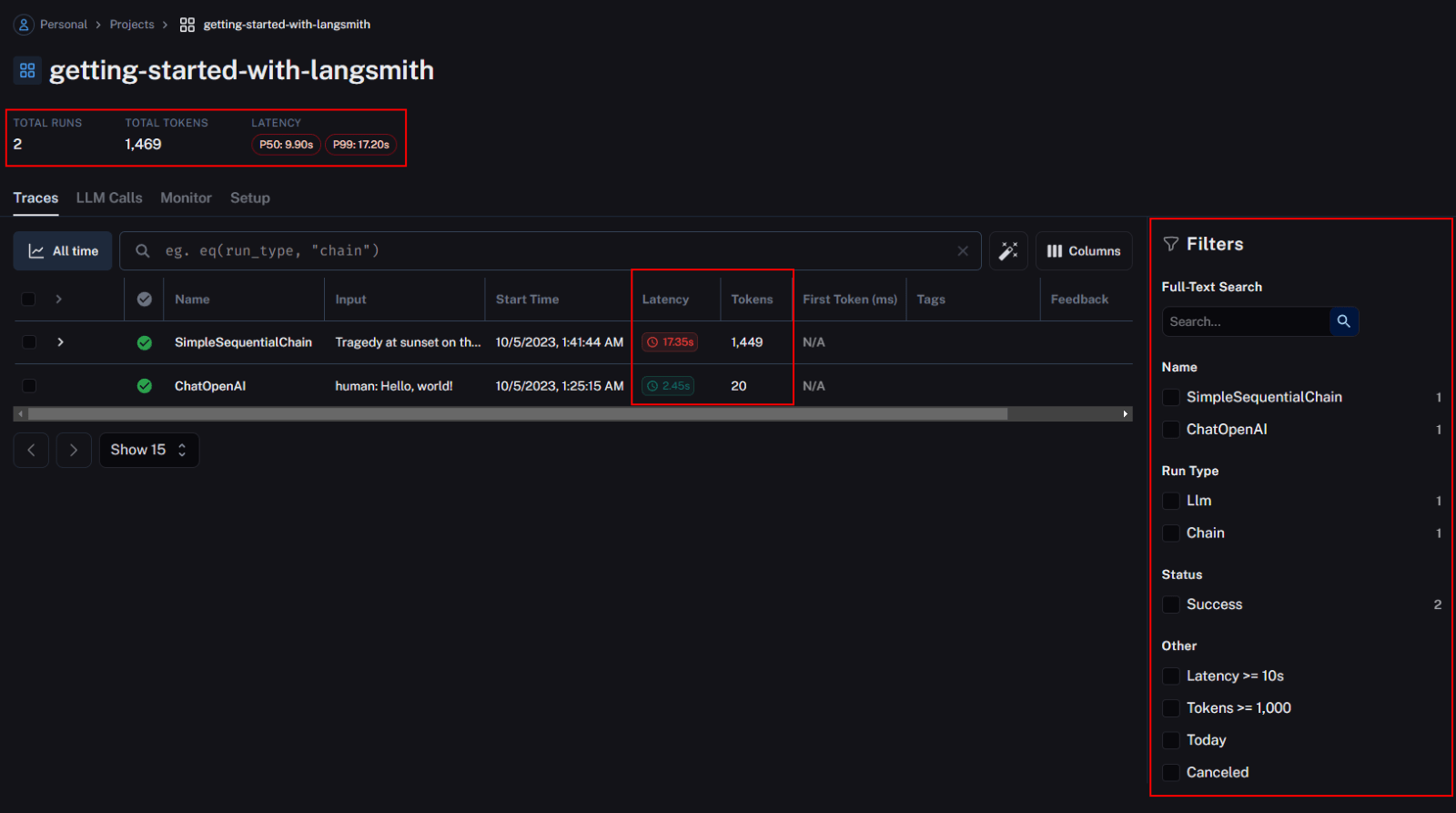Screen dimensions: 1456x813
Task: Click the 2.45s latency badge
Action: (x=668, y=386)
